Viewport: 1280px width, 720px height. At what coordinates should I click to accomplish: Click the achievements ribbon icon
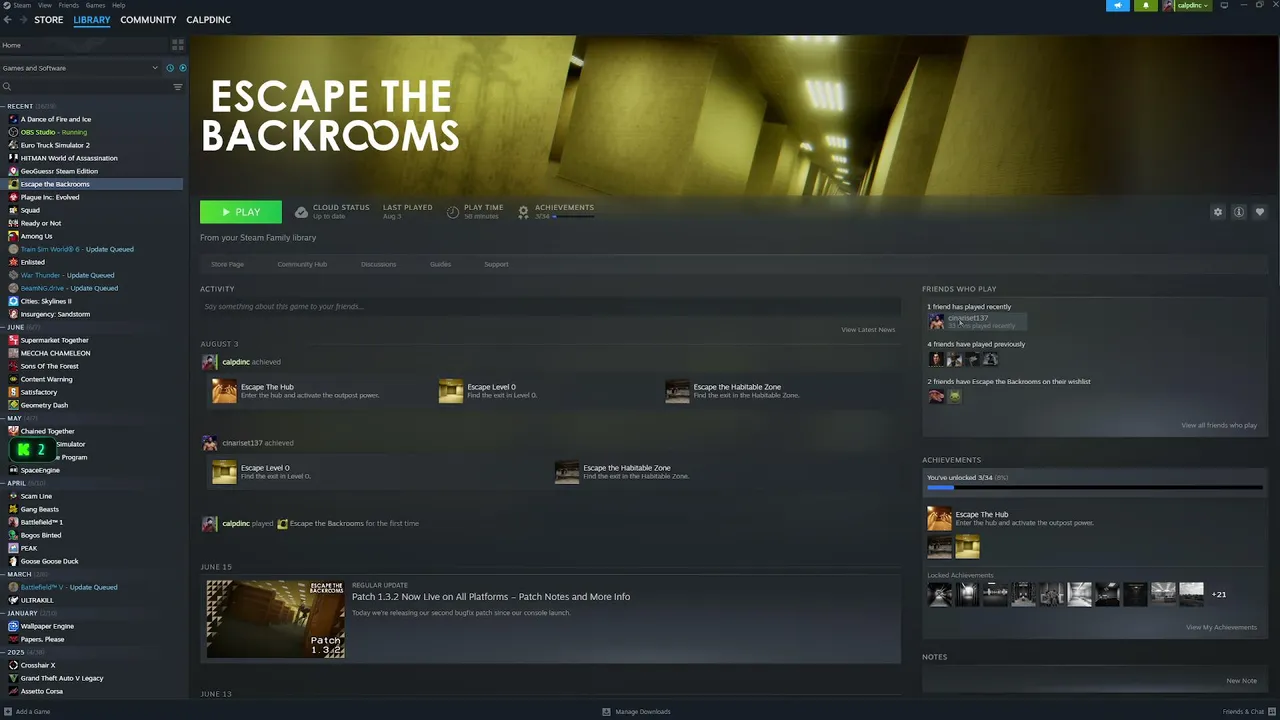coord(523,212)
